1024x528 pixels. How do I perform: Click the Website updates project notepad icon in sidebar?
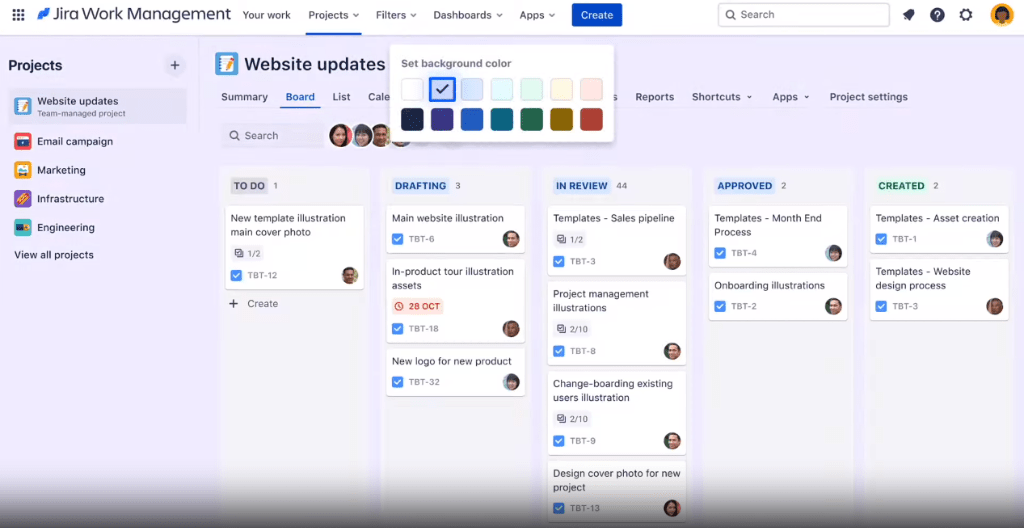(23, 106)
